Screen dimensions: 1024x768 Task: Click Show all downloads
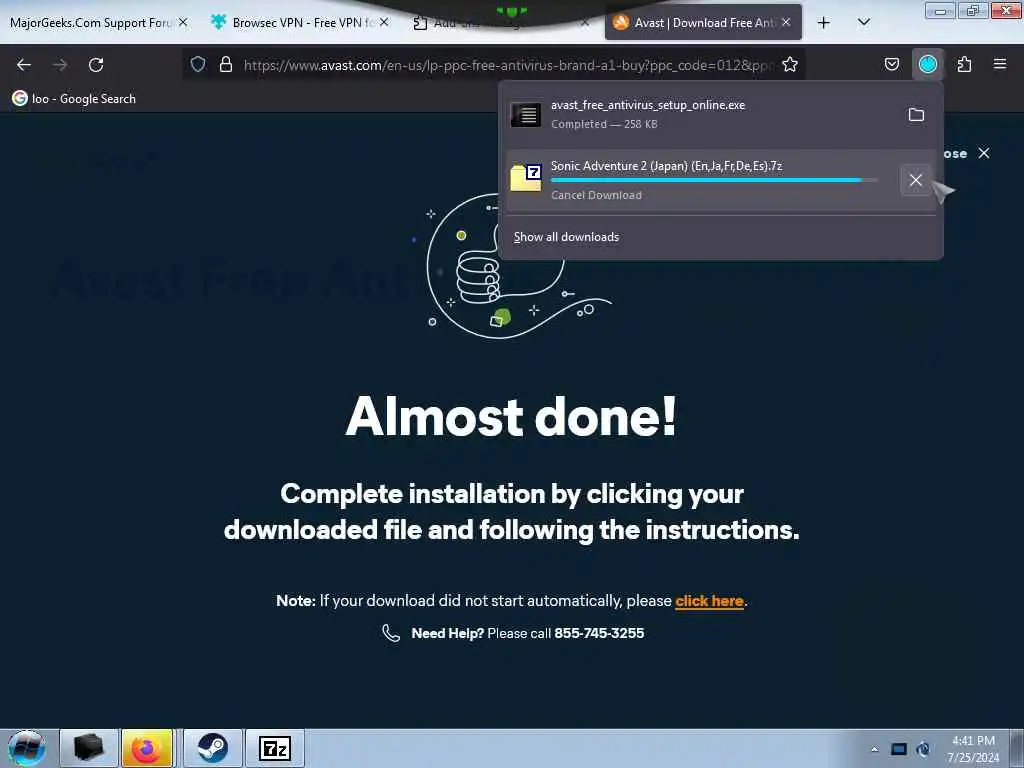coord(566,237)
